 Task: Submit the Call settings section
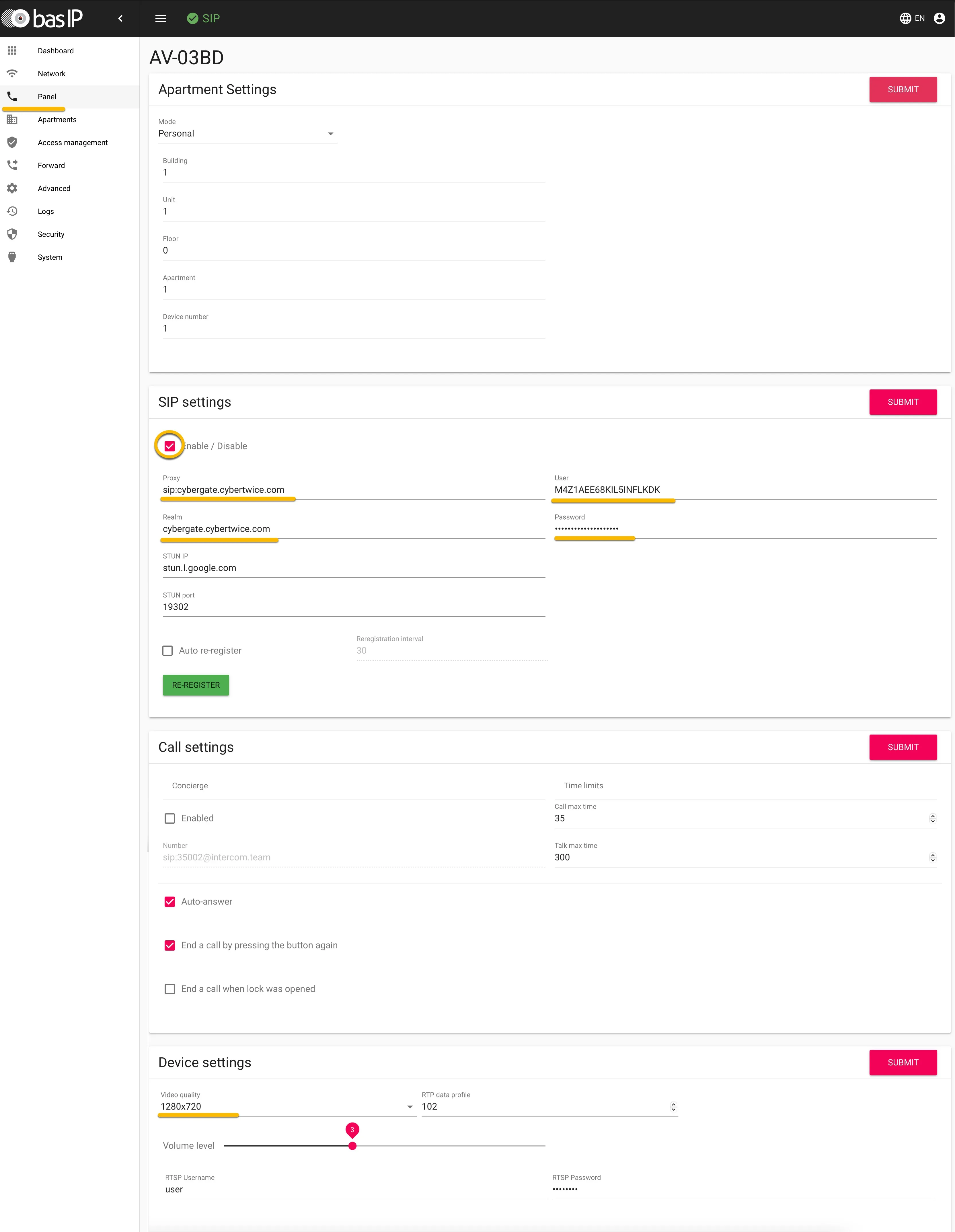(903, 747)
